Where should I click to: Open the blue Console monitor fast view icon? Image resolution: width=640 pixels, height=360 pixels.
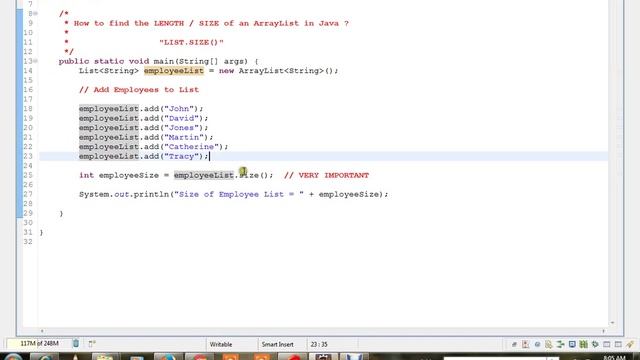pos(572,344)
